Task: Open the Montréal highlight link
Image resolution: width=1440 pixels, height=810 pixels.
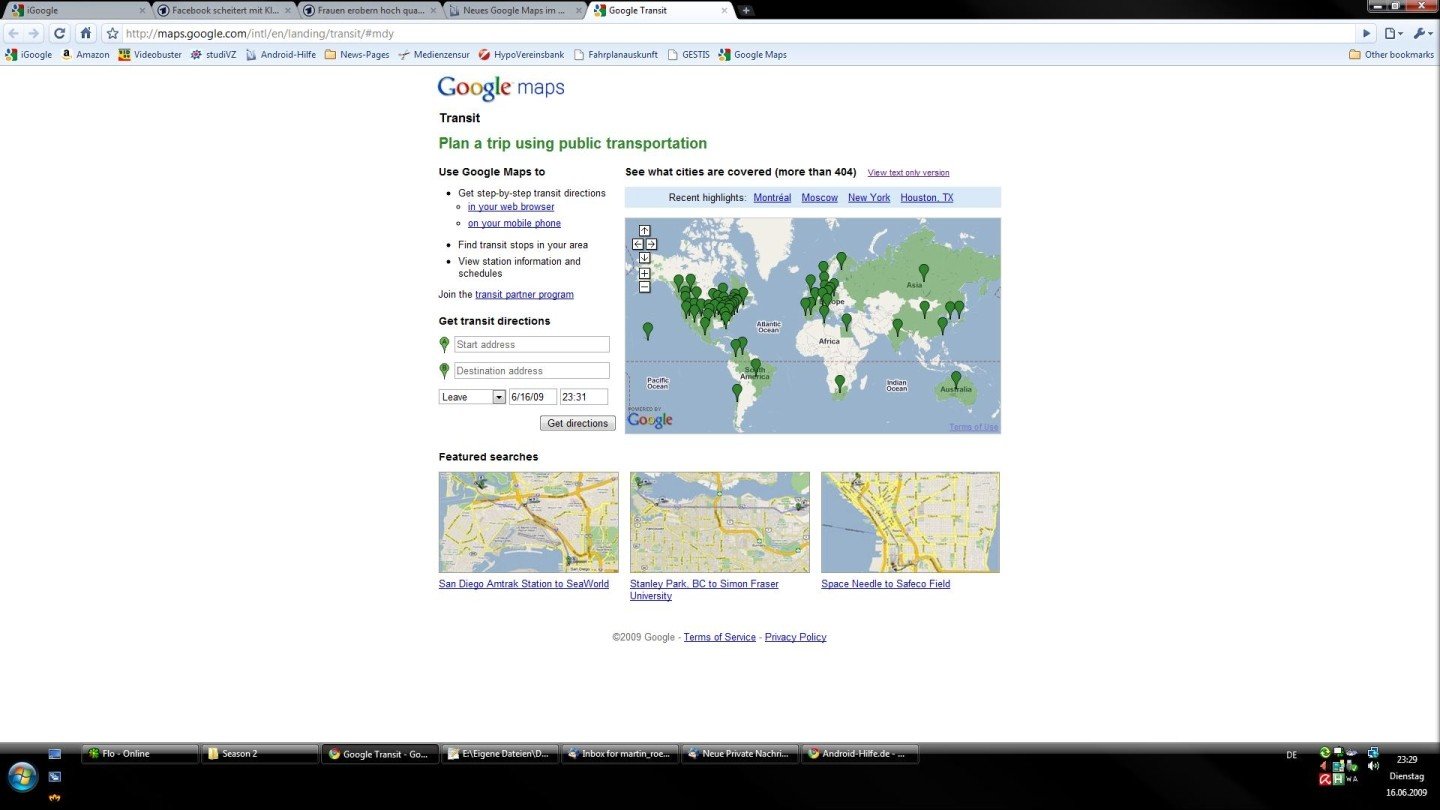Action: point(772,198)
